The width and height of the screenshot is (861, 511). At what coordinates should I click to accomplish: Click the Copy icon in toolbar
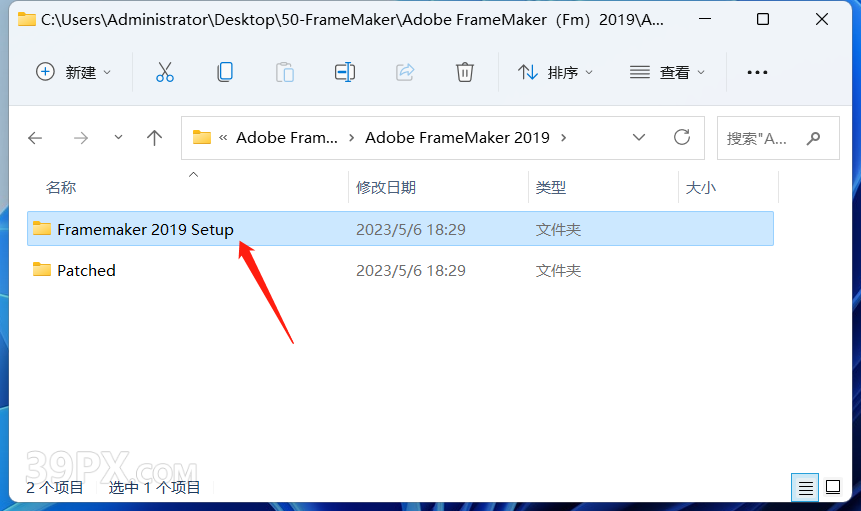(225, 72)
